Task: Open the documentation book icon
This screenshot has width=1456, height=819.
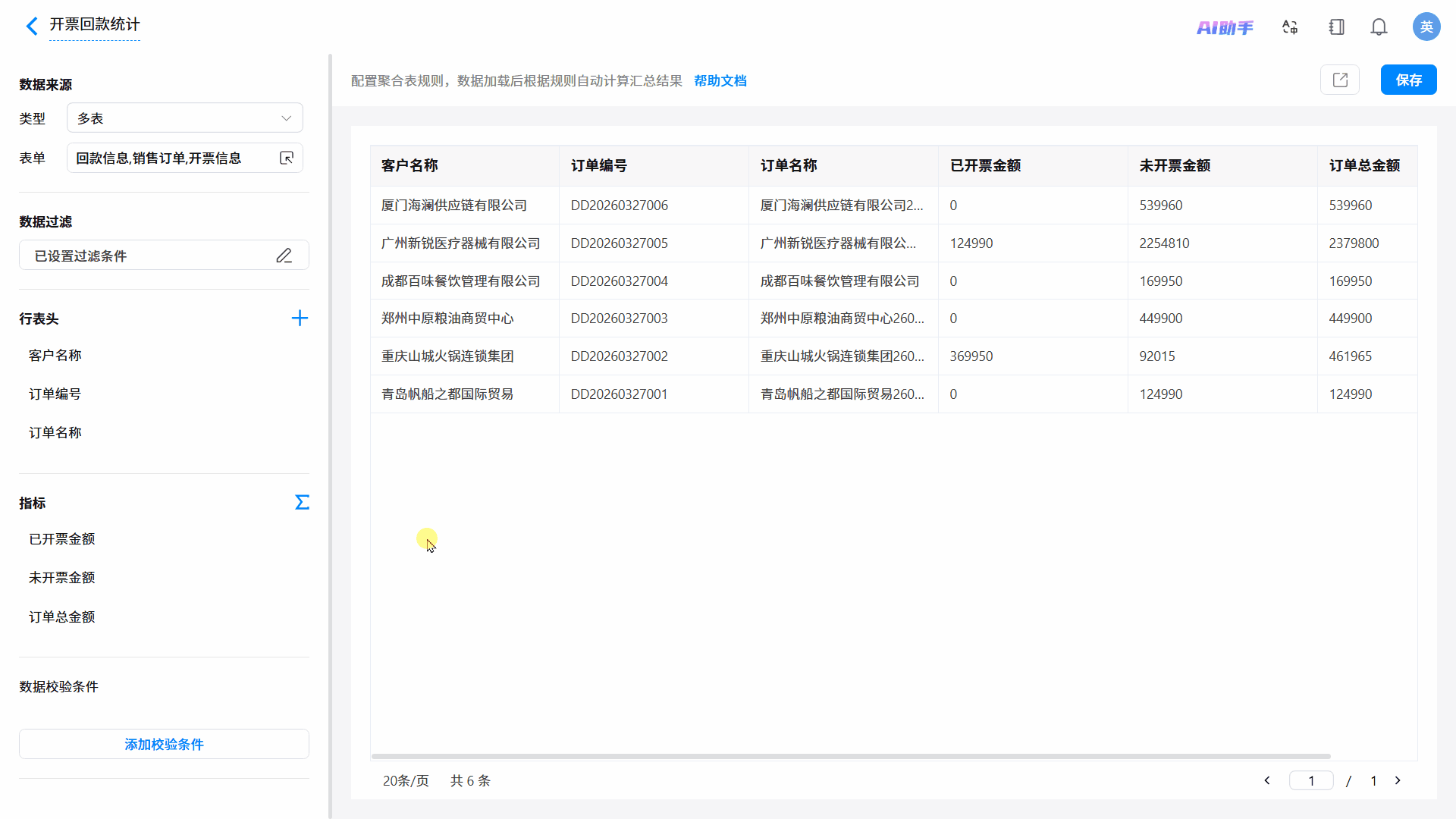Action: 1337,27
